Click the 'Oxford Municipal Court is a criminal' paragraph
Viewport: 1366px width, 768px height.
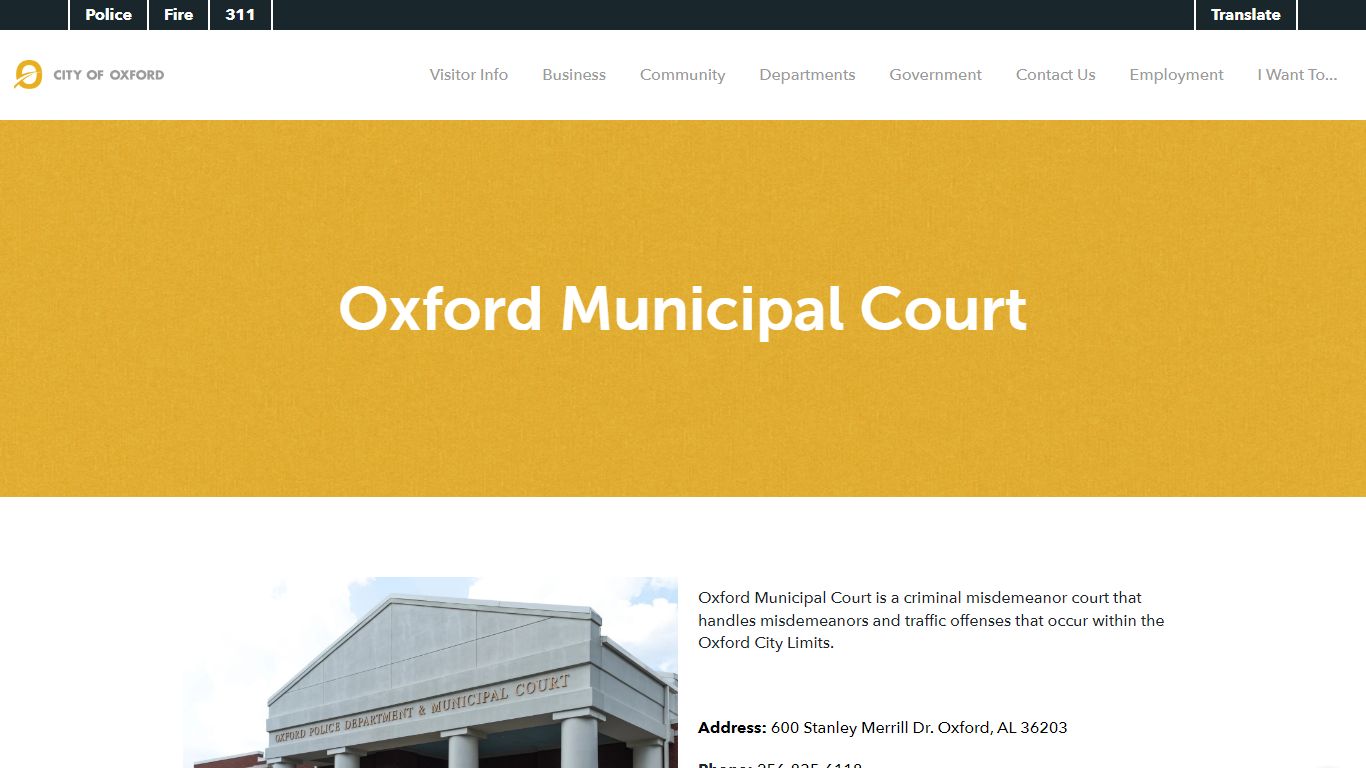pyautogui.click(x=931, y=620)
